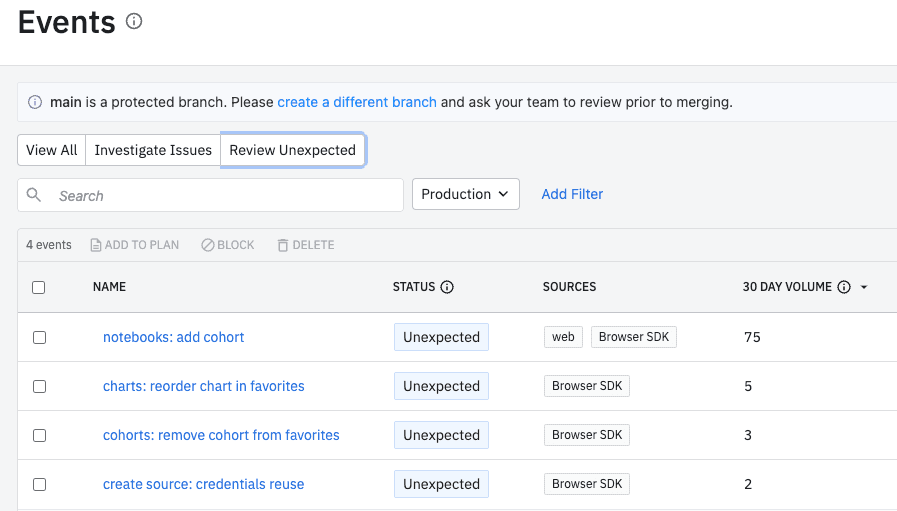
Task: Click the info icon beside Events title
Action: pyautogui.click(x=134, y=21)
